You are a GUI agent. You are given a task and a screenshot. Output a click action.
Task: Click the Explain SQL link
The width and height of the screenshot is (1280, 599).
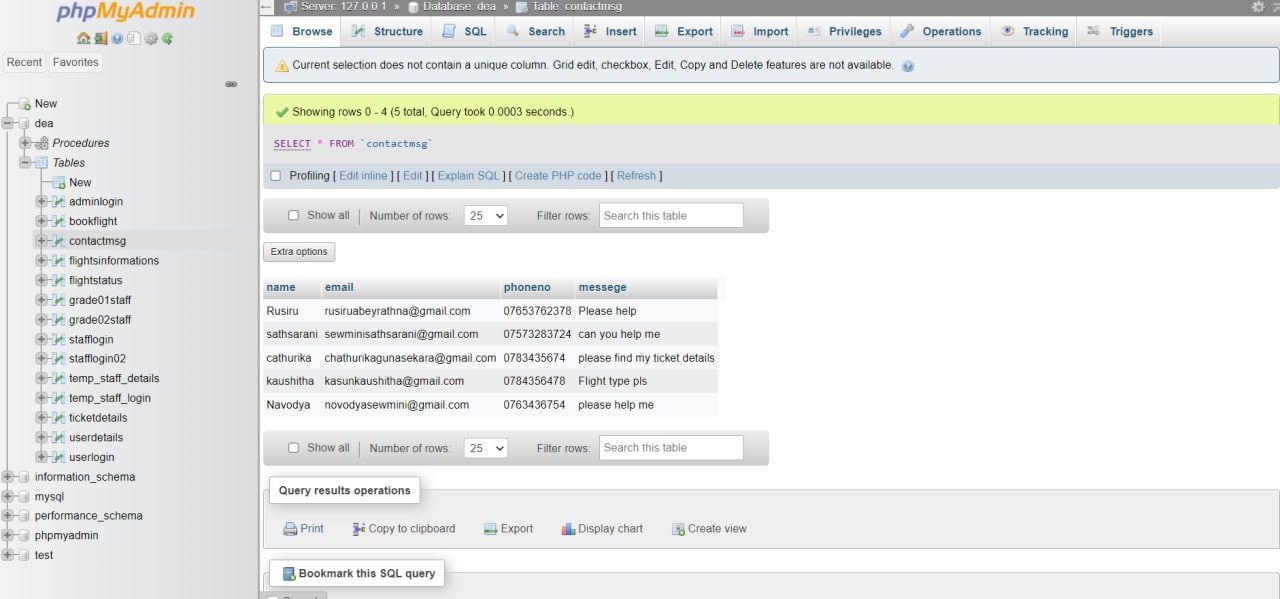pos(469,176)
